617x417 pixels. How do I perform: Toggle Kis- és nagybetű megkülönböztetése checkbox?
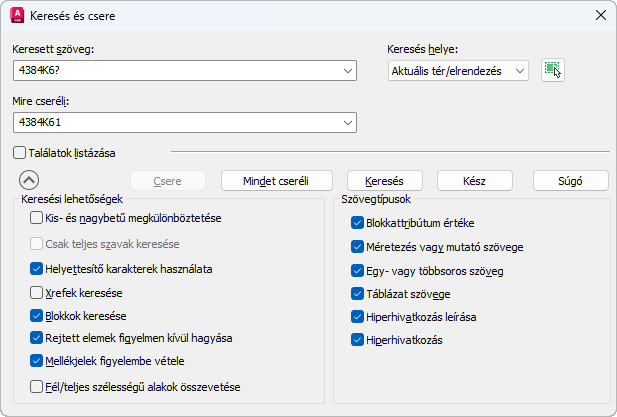point(37,218)
